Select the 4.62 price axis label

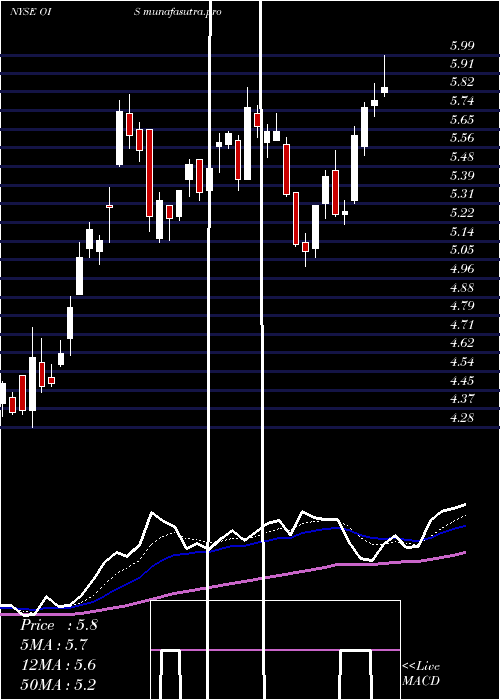click(462, 343)
